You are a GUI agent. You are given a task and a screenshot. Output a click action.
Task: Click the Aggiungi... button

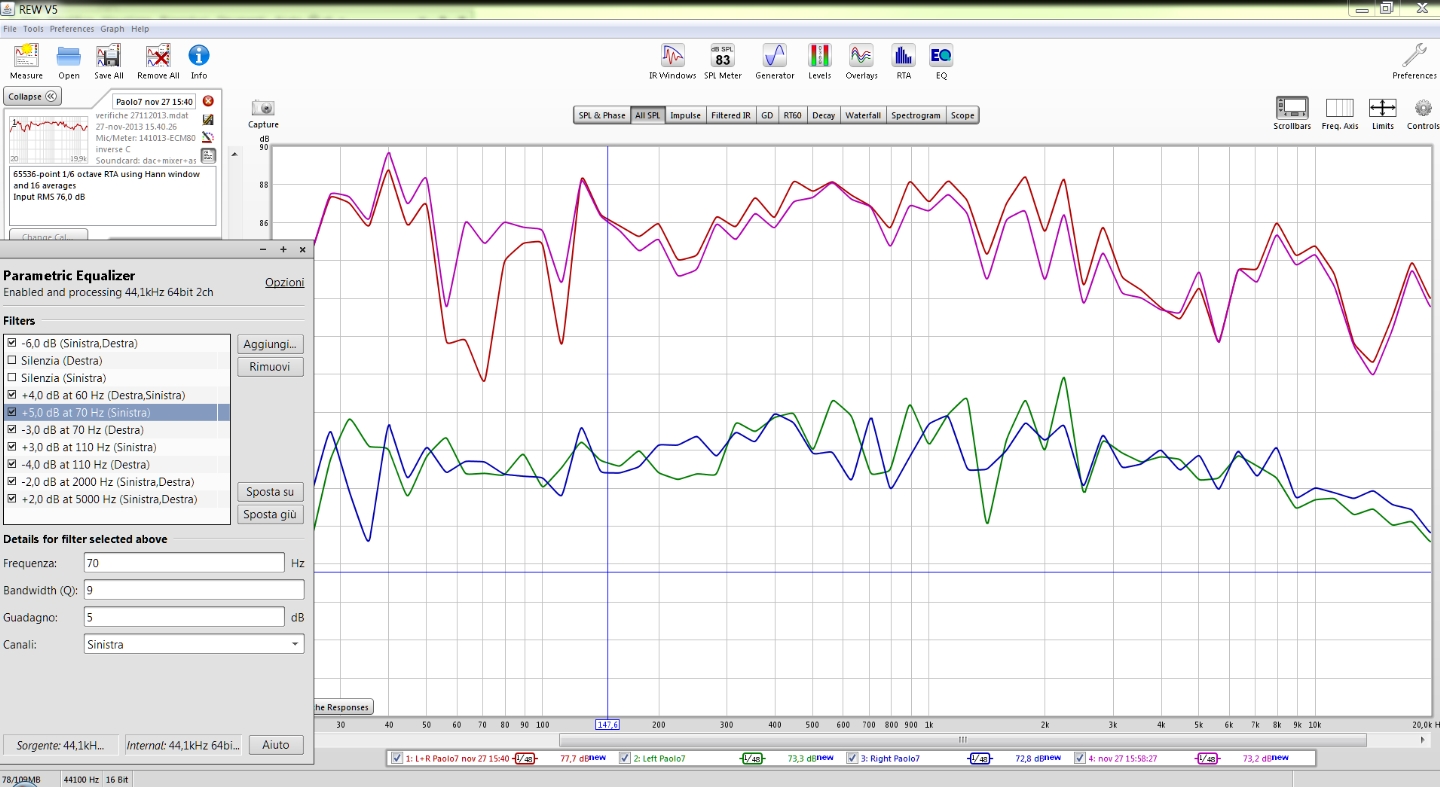(270, 344)
